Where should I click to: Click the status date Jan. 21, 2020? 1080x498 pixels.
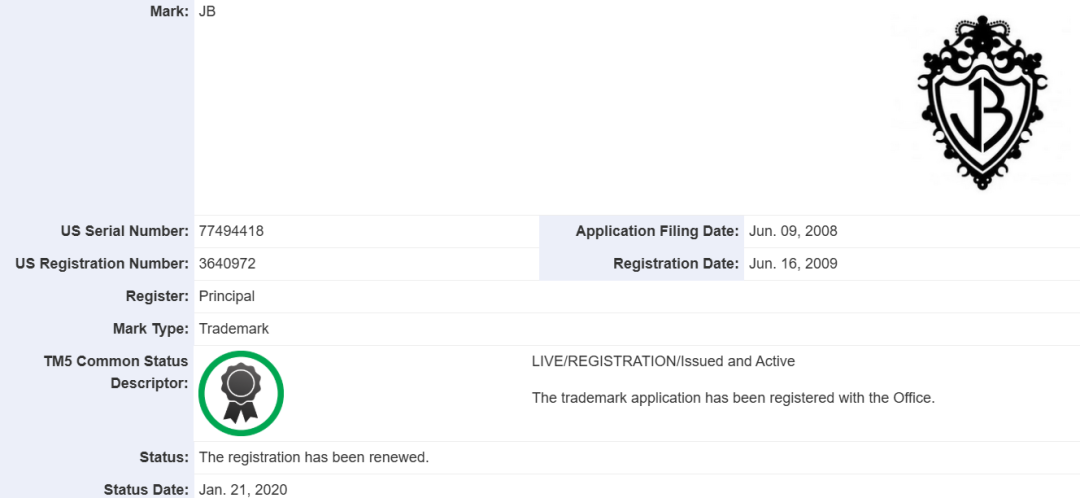242,489
